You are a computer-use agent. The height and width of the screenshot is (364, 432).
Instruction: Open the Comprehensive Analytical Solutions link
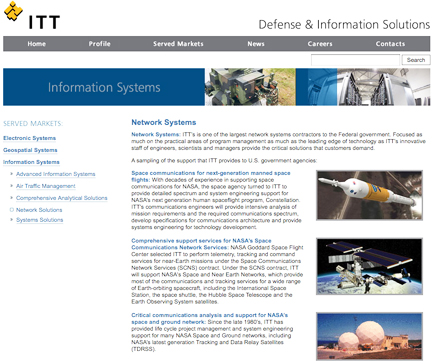62,198
